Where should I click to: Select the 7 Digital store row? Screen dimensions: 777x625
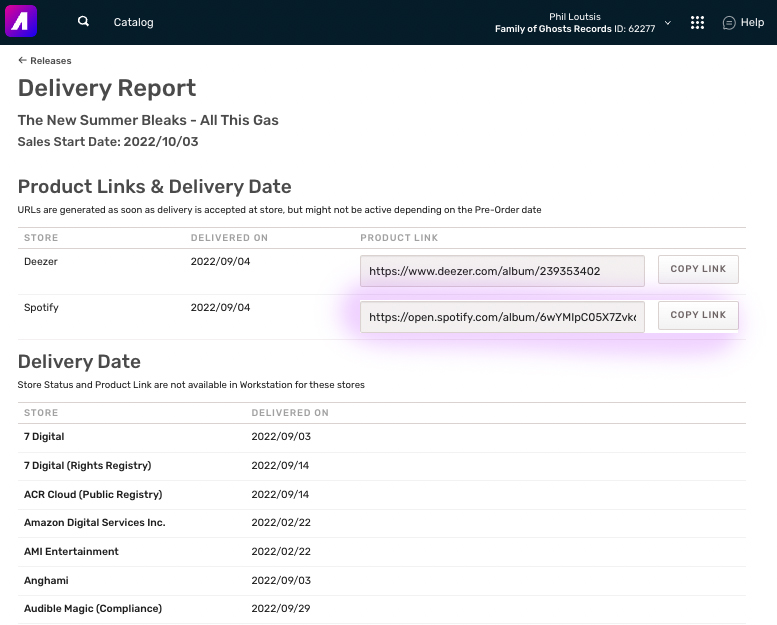click(44, 437)
